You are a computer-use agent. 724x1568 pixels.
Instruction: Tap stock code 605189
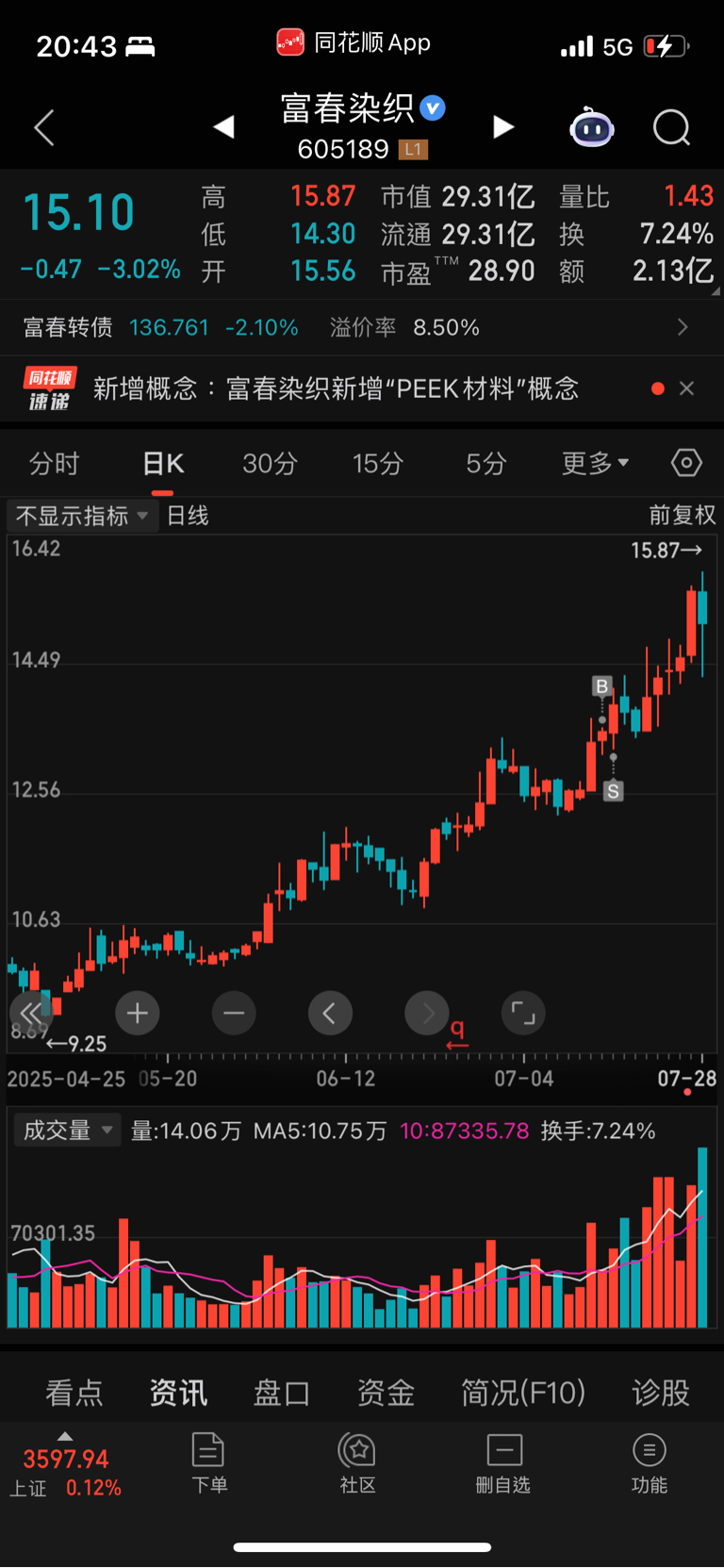343,149
